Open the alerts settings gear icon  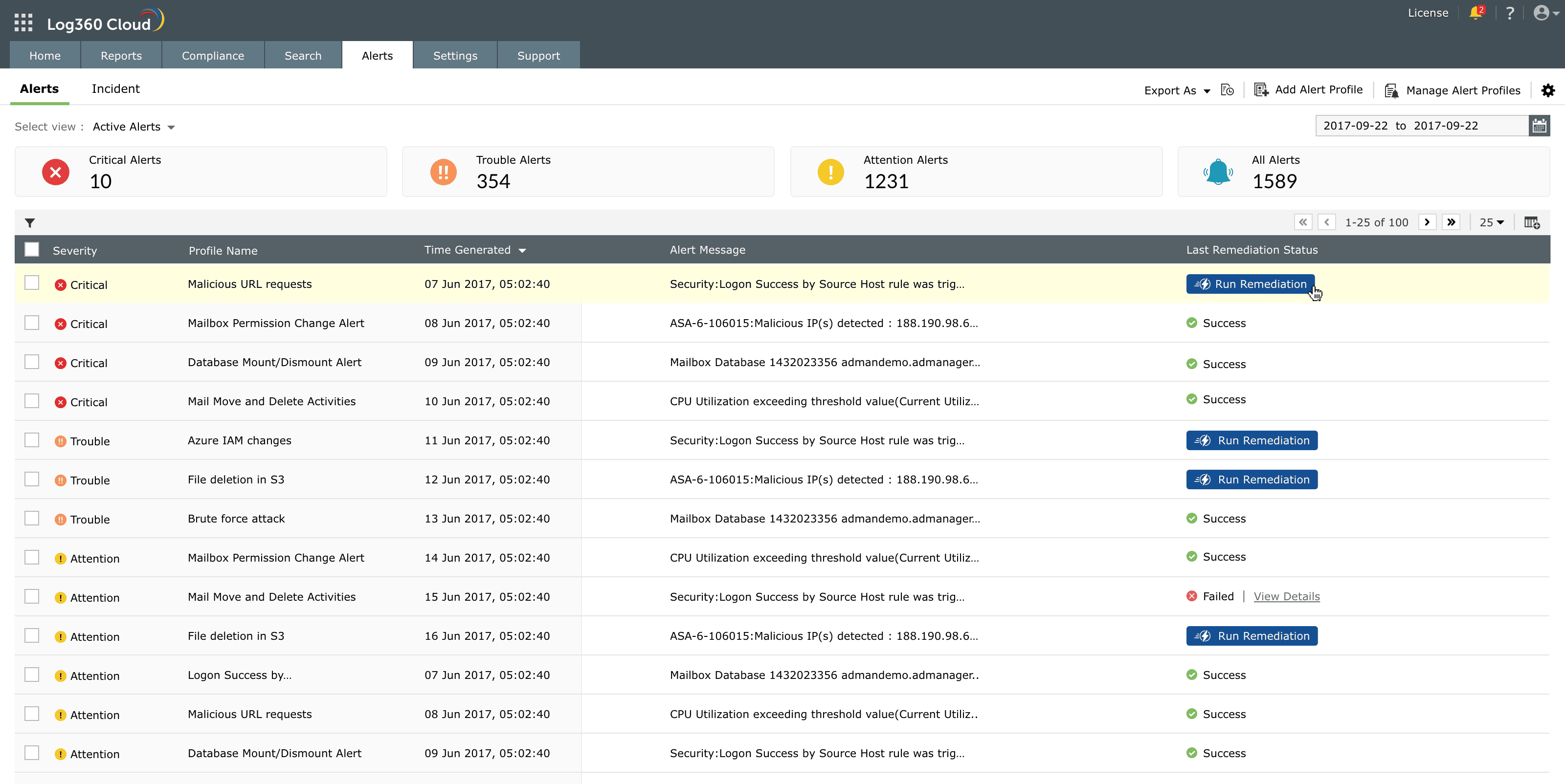pos(1548,90)
